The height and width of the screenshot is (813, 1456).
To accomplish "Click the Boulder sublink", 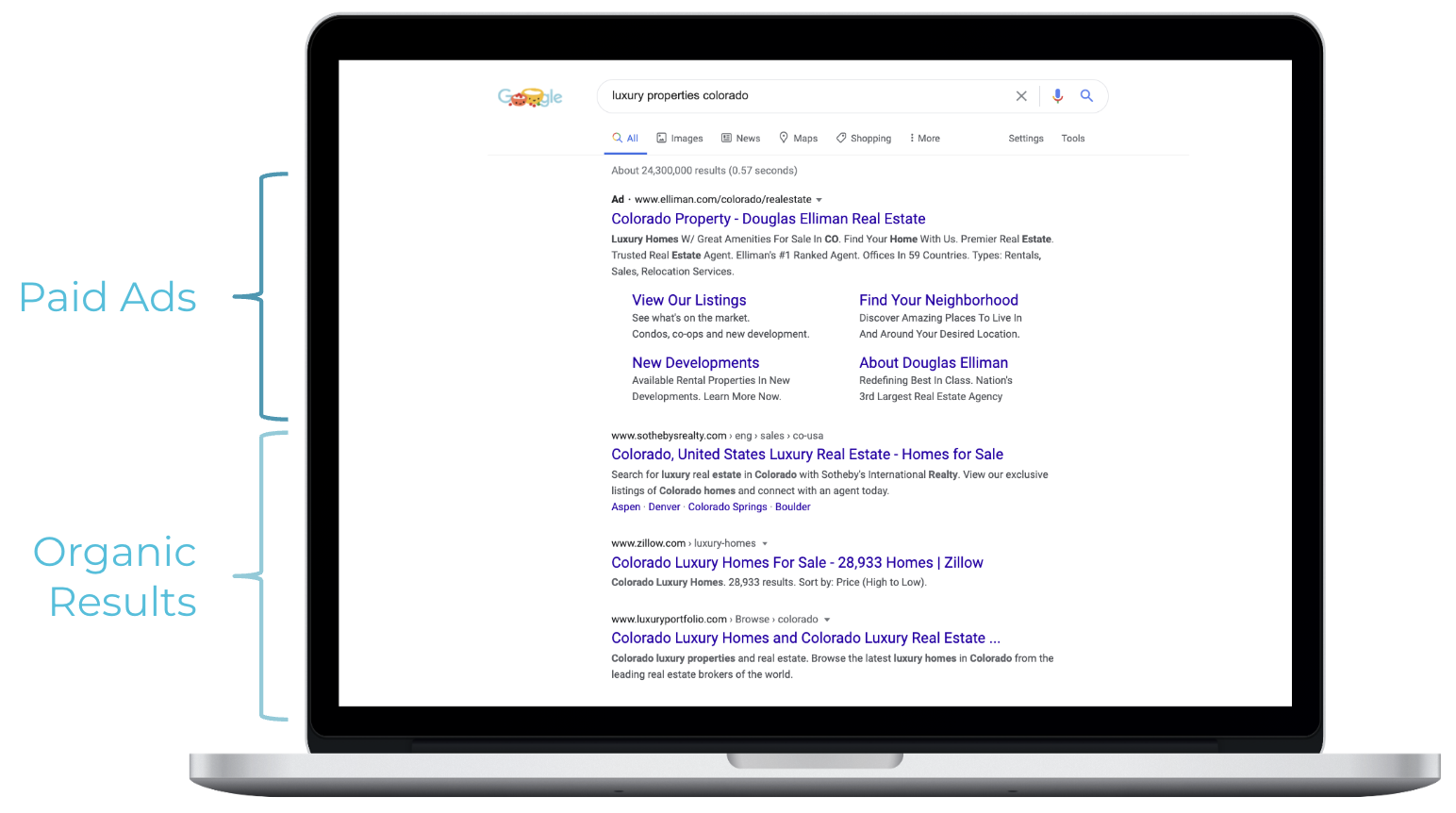I will 793,506.
